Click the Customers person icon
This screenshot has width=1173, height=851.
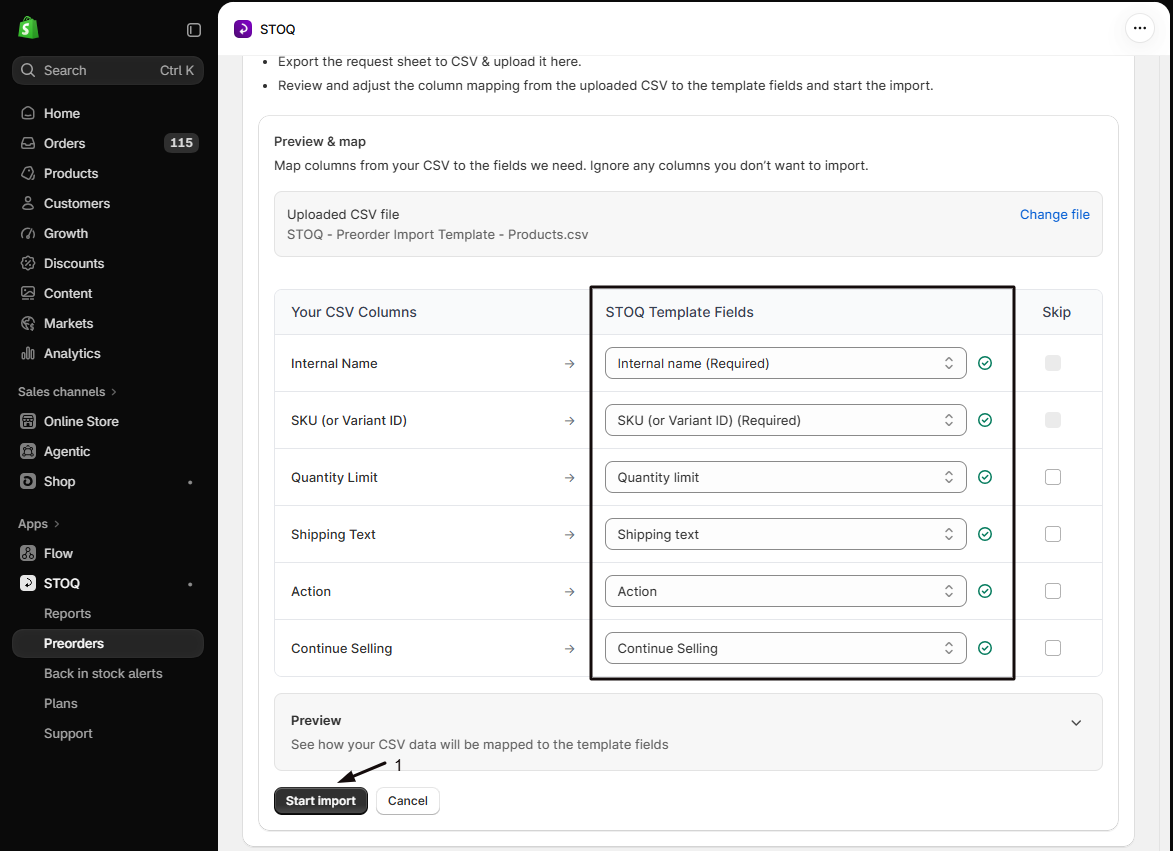[28, 203]
